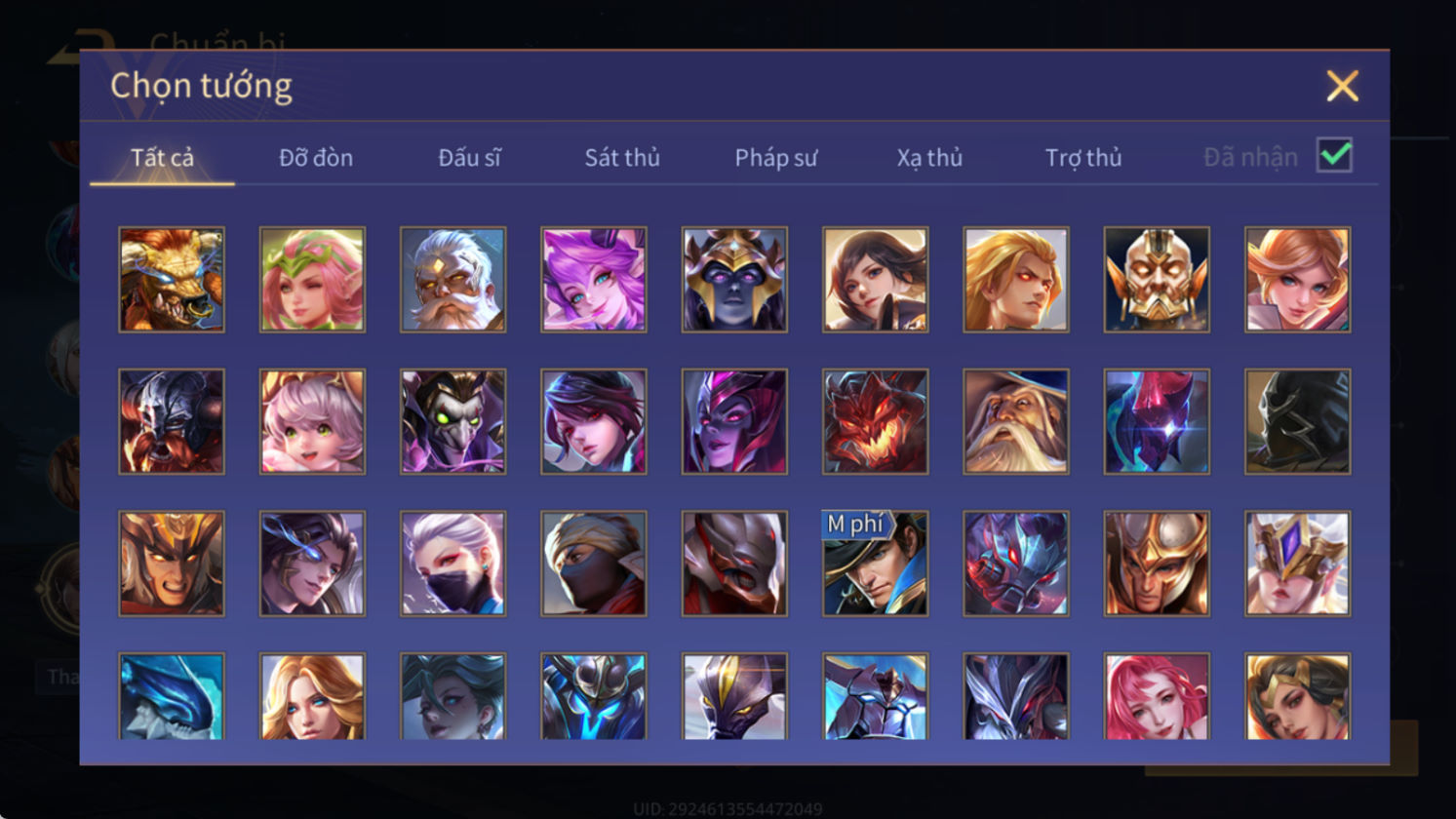Select the golden masked warrior hero
Image resolution: width=1456 pixels, height=819 pixels.
[x=1157, y=280]
